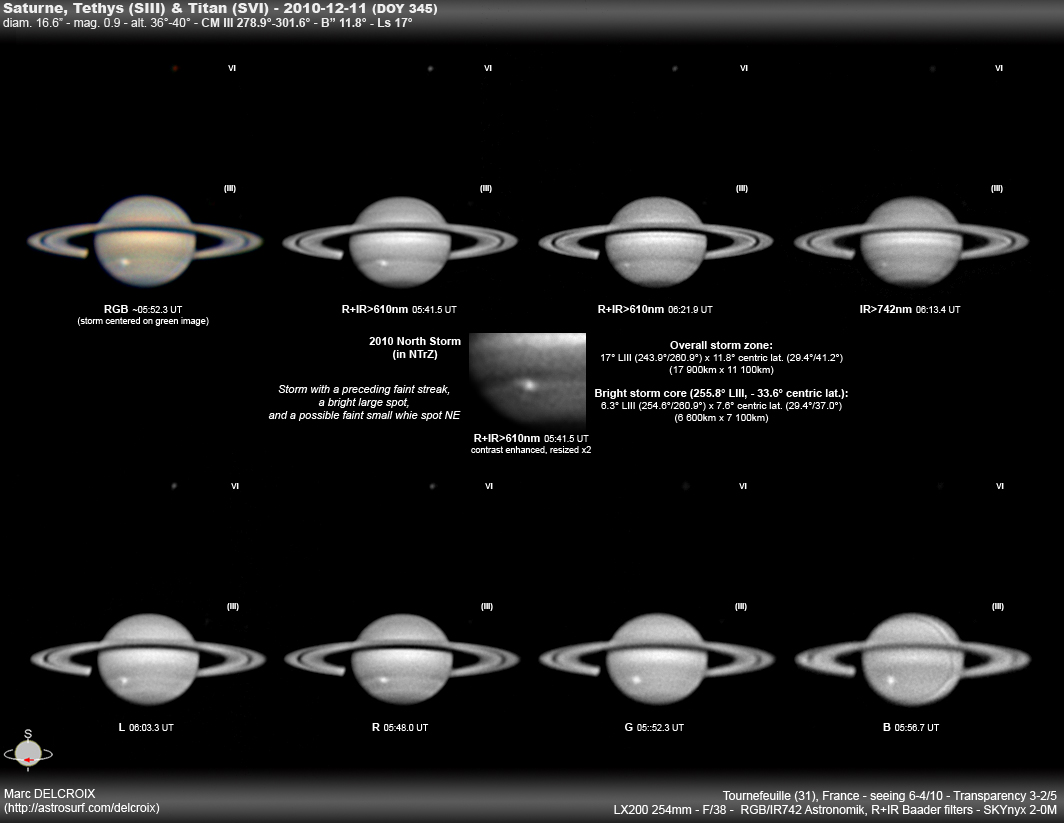The image size is (1064, 823).
Task: Click the "diam. 16.6" - mag. 0.9" data line
Action: click(208, 22)
